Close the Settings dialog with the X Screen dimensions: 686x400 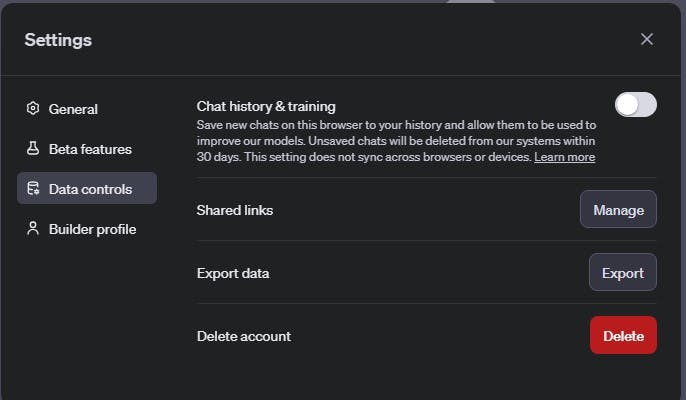pyautogui.click(x=647, y=39)
